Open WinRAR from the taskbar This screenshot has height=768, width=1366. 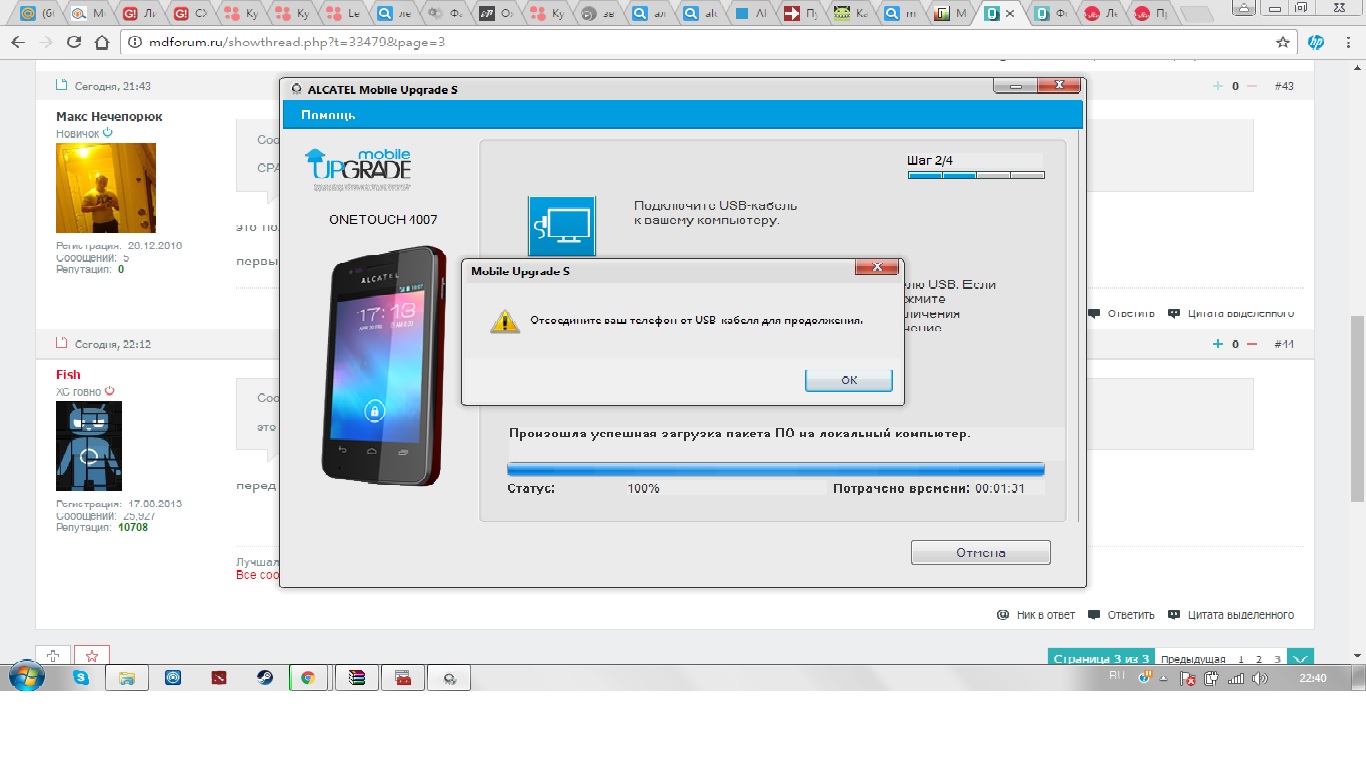tap(357, 678)
